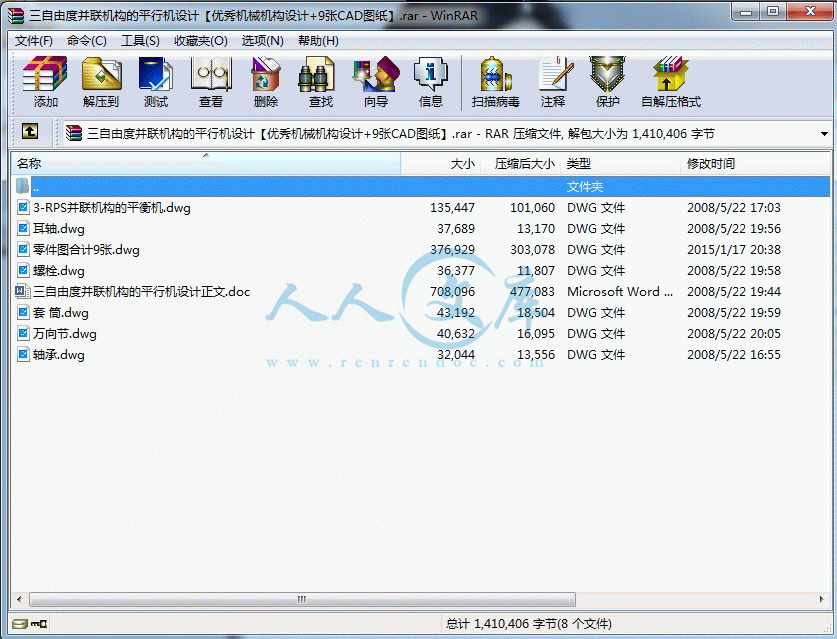The image size is (837, 639).
Task: Click the archive path address field
Action: coord(447,133)
